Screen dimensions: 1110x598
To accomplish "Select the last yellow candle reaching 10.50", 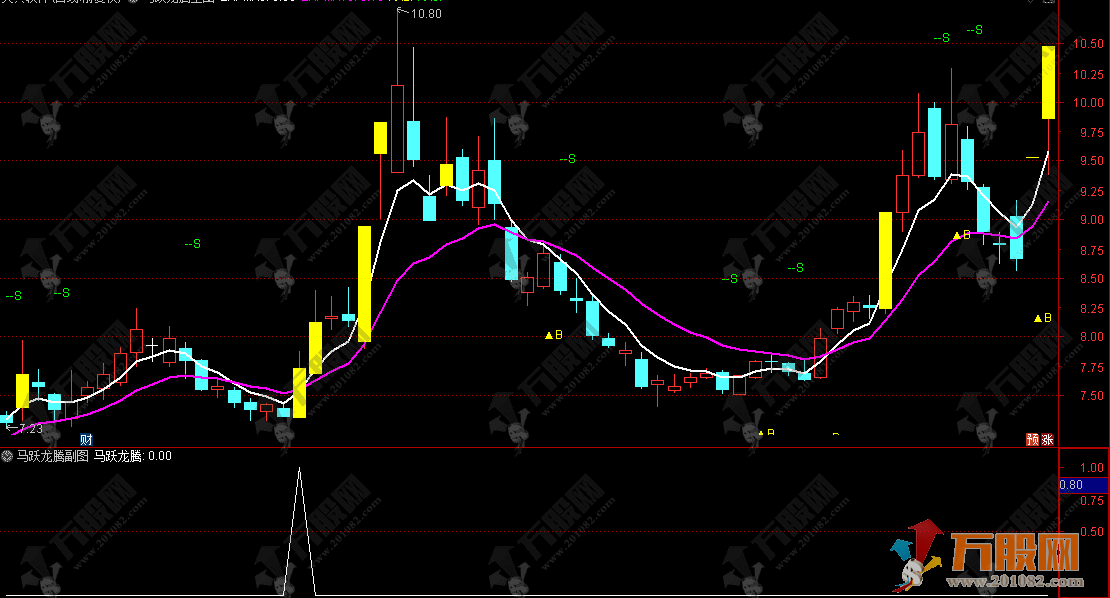I will pos(1048,82).
